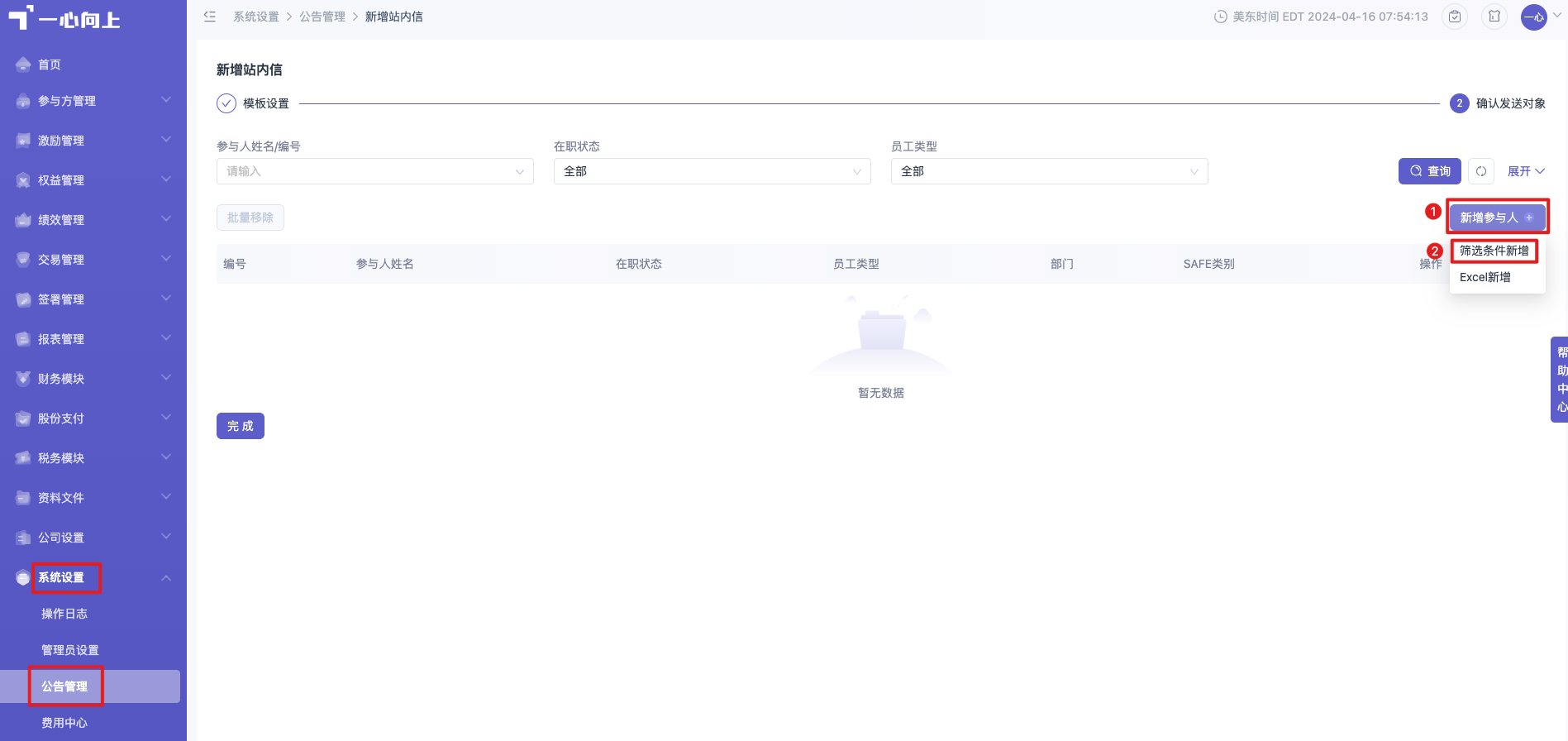Click the 一心向上 logo

64,18
